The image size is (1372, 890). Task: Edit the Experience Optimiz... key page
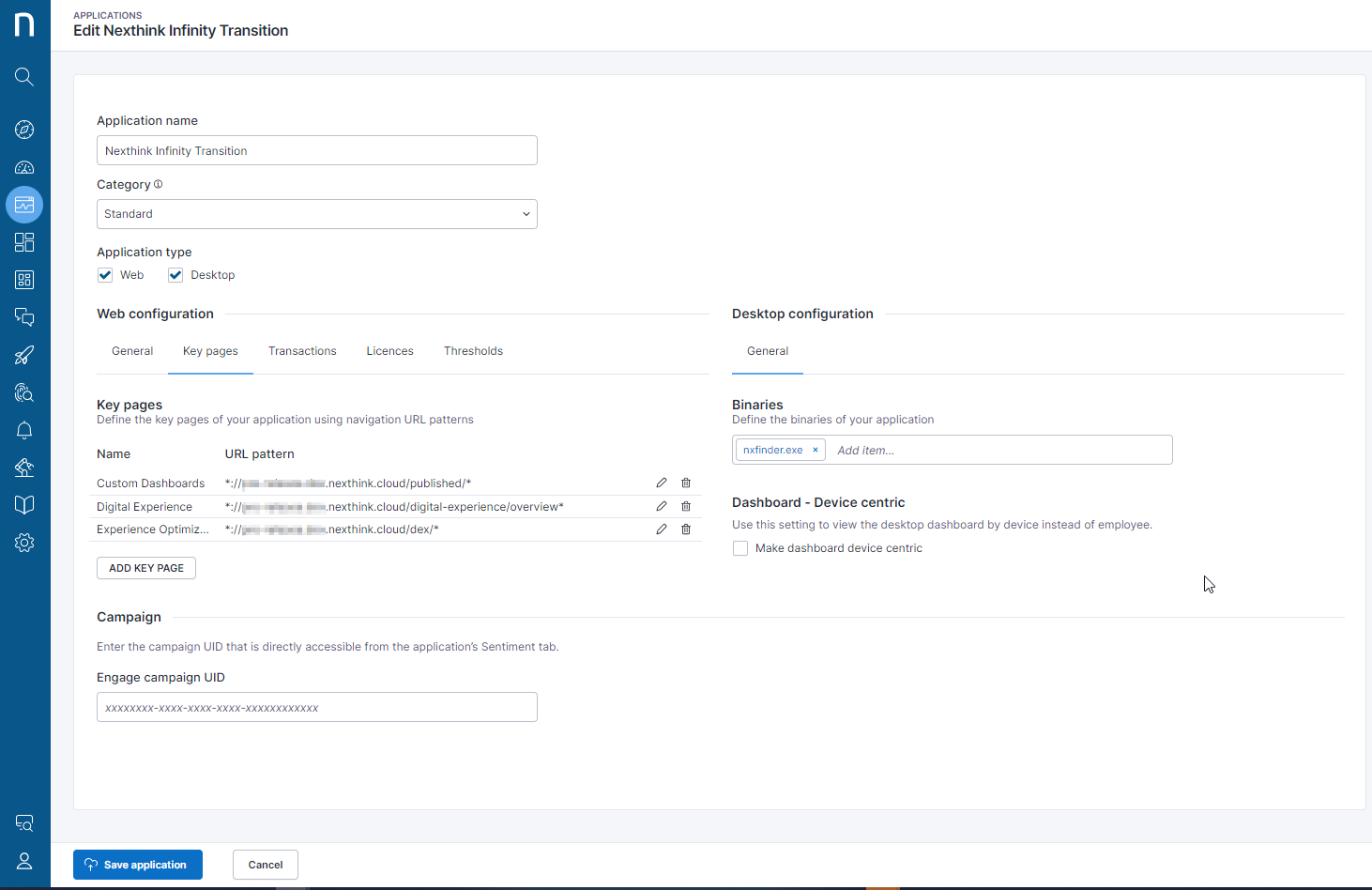(662, 529)
